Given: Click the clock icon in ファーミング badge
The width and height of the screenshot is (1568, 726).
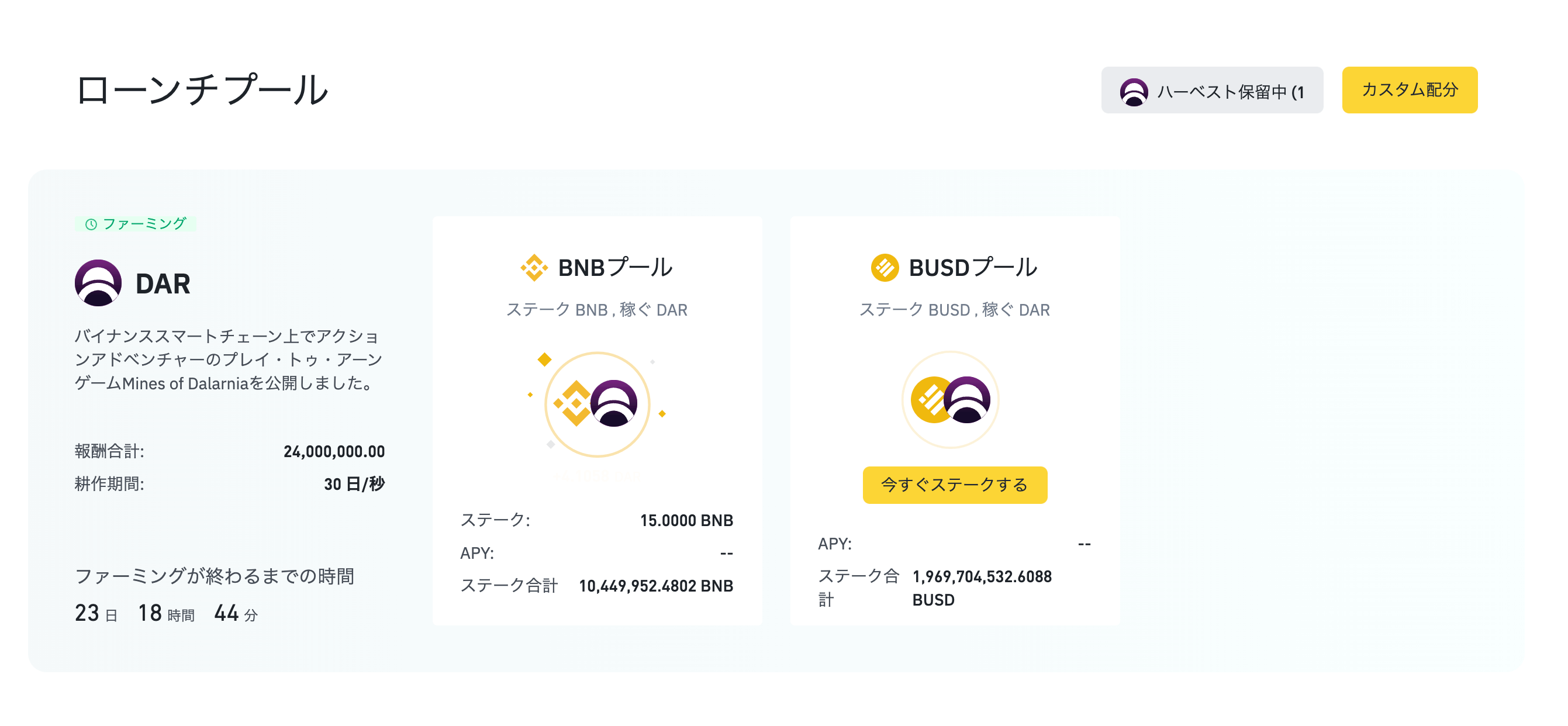Looking at the screenshot, I should pyautogui.click(x=91, y=224).
